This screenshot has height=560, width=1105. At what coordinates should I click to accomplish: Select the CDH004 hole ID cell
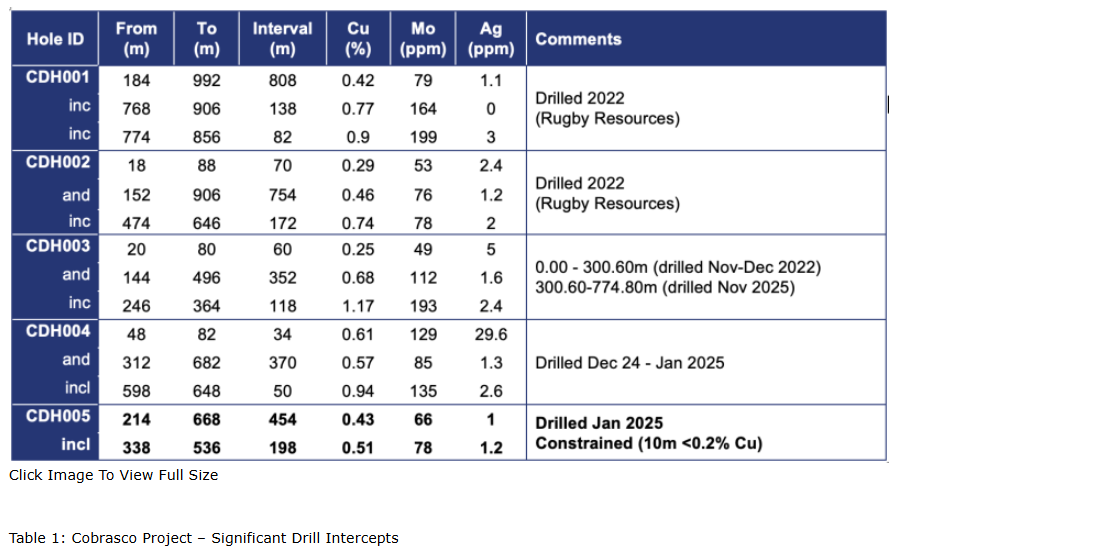58,330
